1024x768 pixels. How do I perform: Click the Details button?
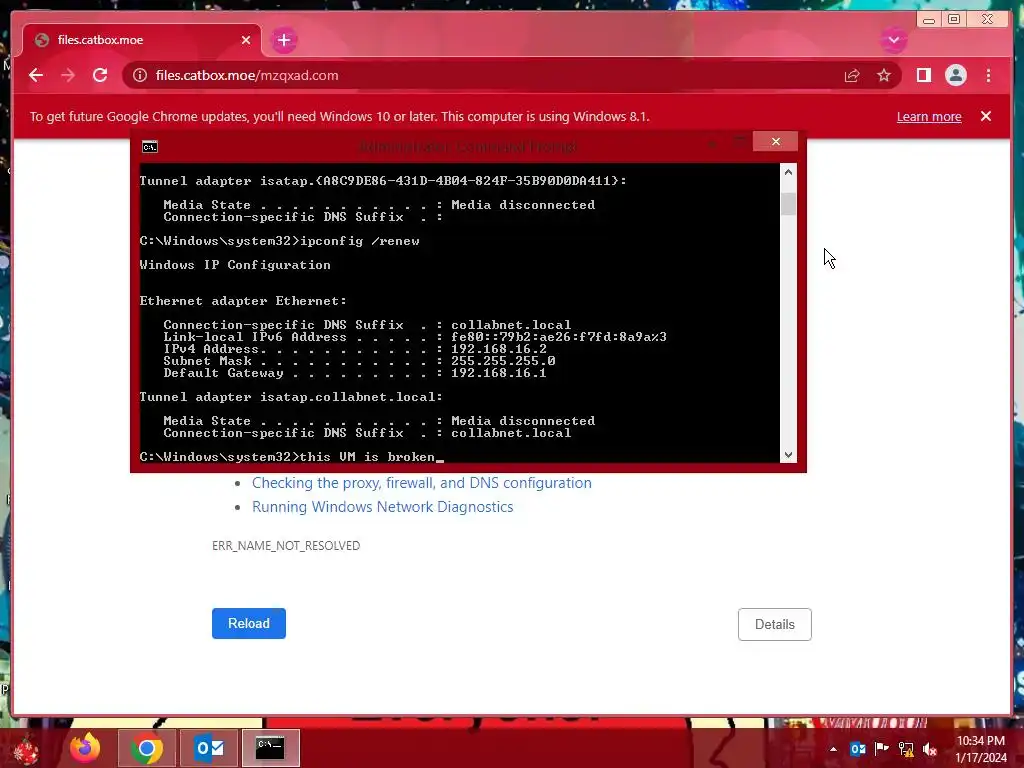775,624
